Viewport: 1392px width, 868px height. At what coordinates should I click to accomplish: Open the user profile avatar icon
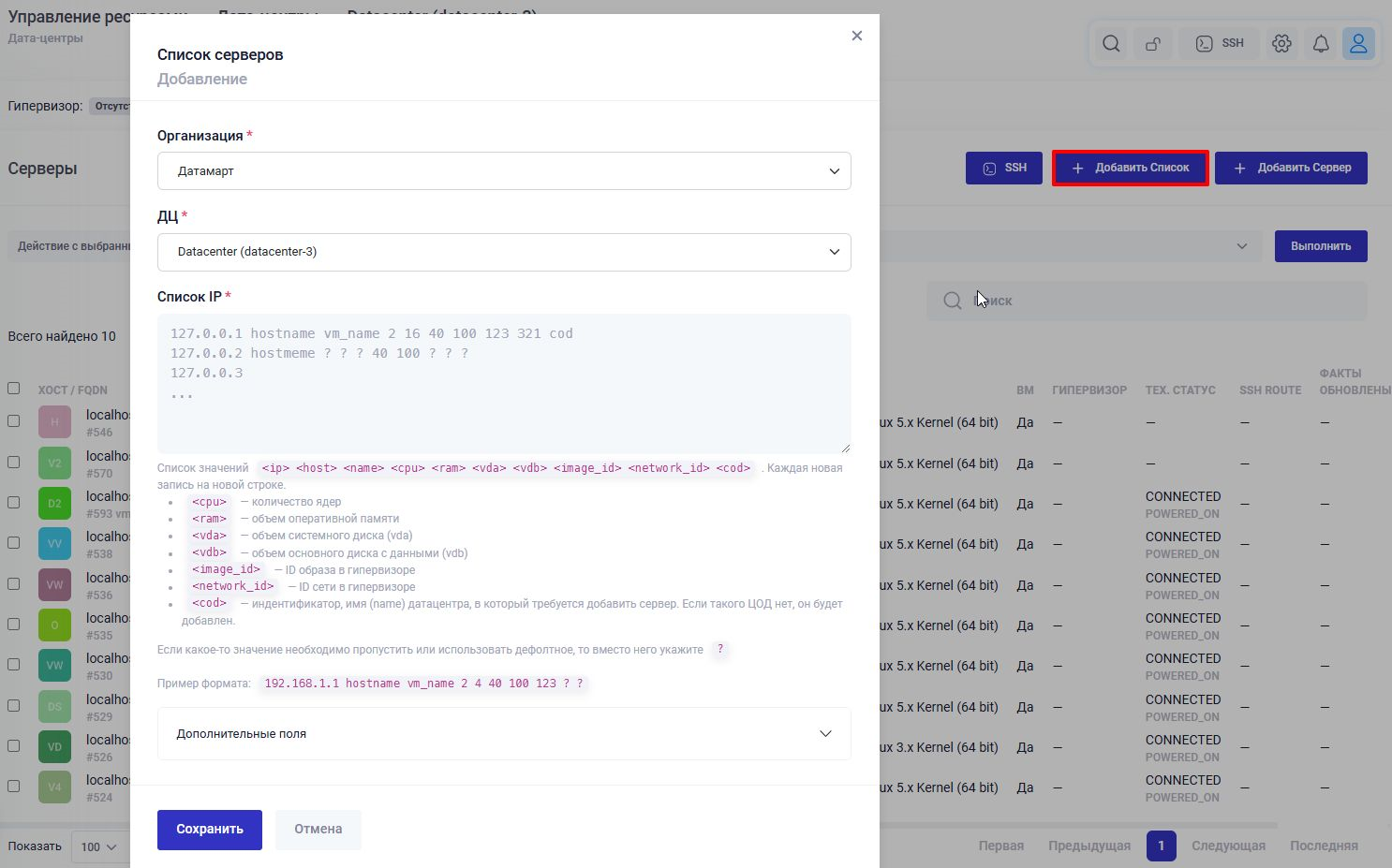pos(1358,44)
